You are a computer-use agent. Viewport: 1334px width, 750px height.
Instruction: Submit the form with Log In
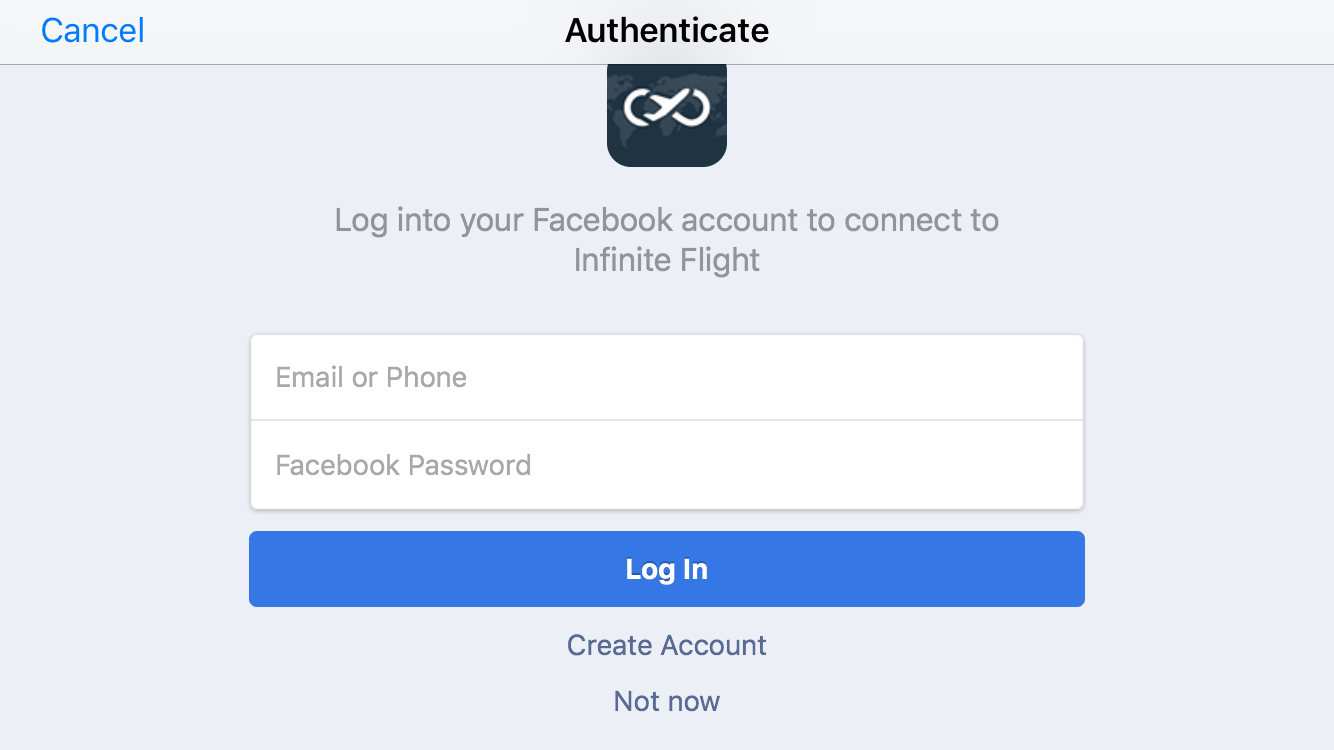[667, 569]
